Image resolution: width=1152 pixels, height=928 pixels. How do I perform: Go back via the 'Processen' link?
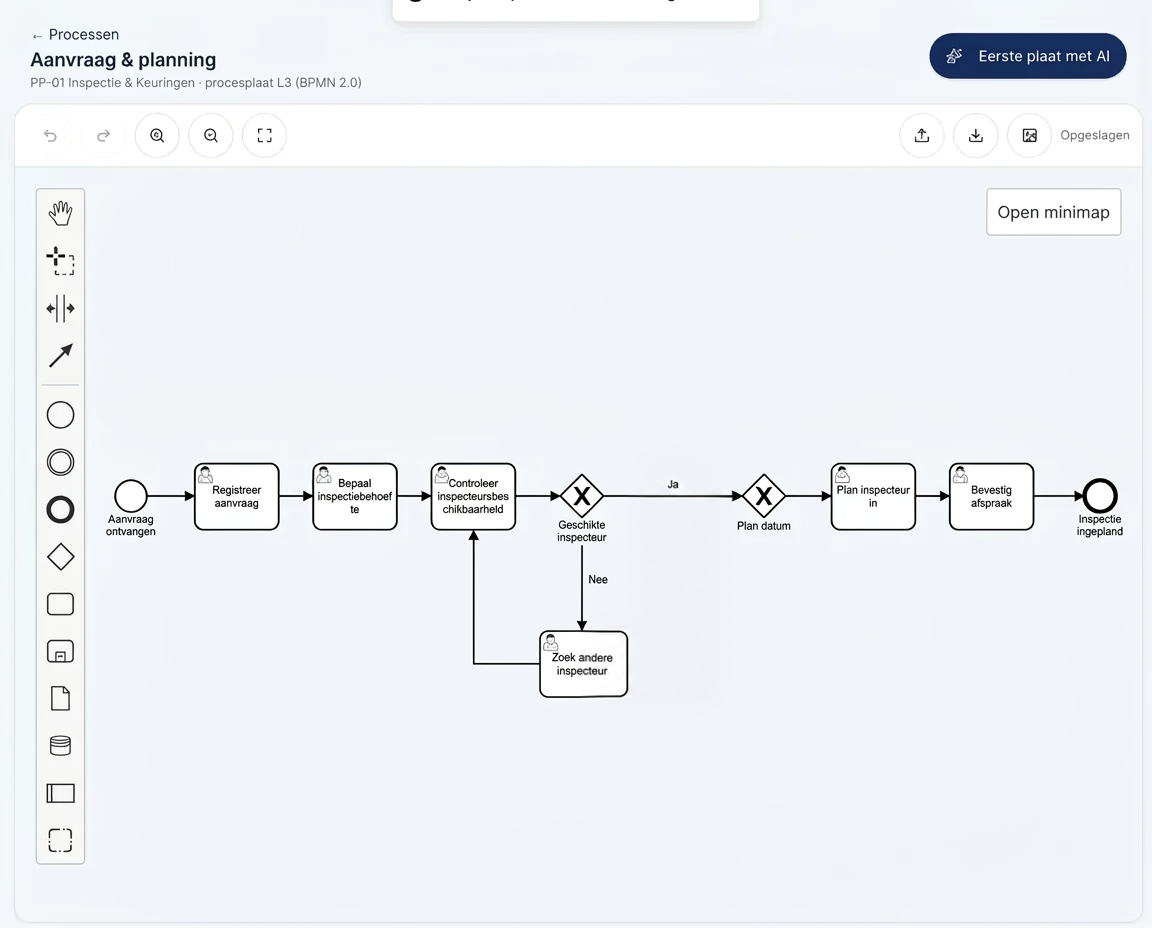[x=76, y=35]
